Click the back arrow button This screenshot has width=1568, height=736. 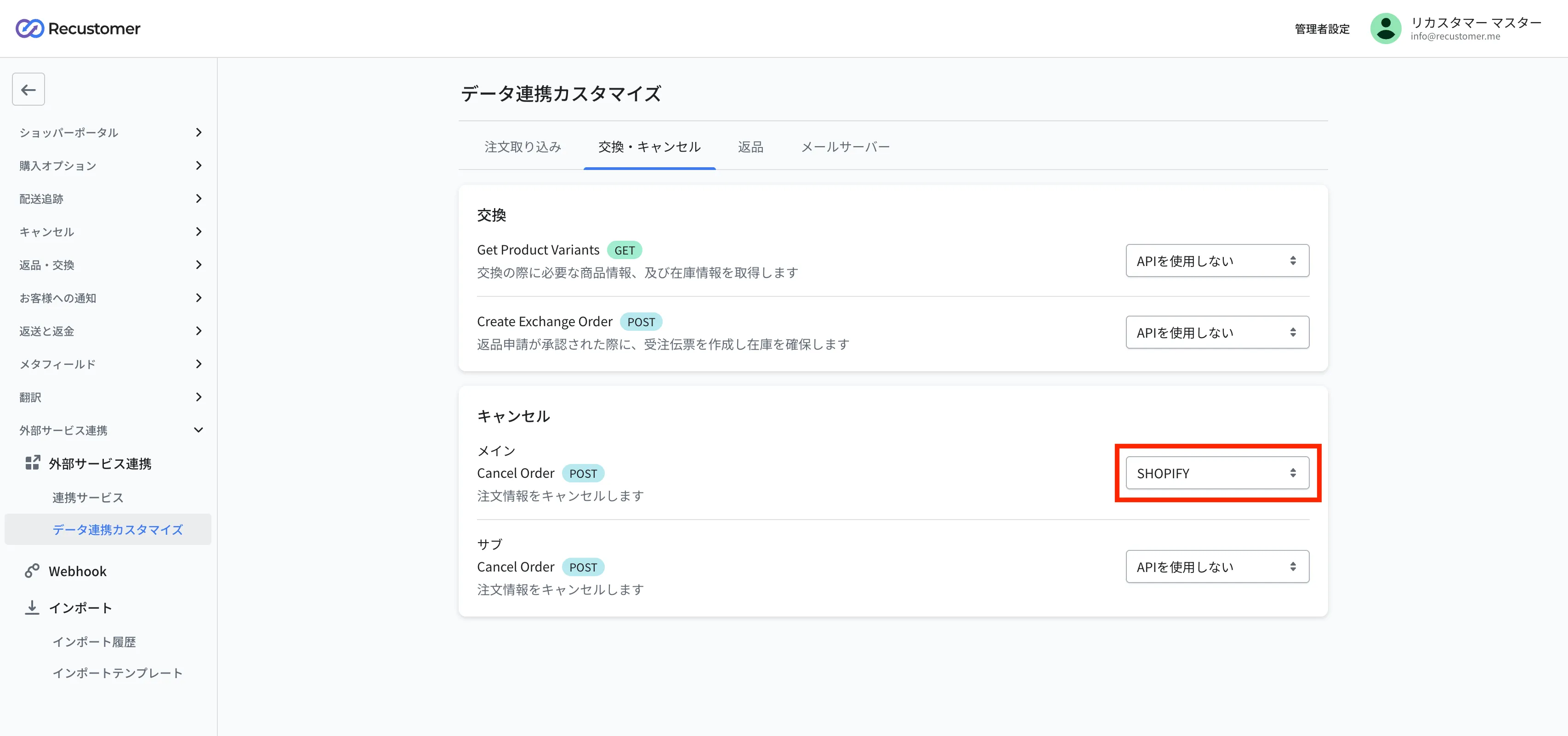coord(28,90)
